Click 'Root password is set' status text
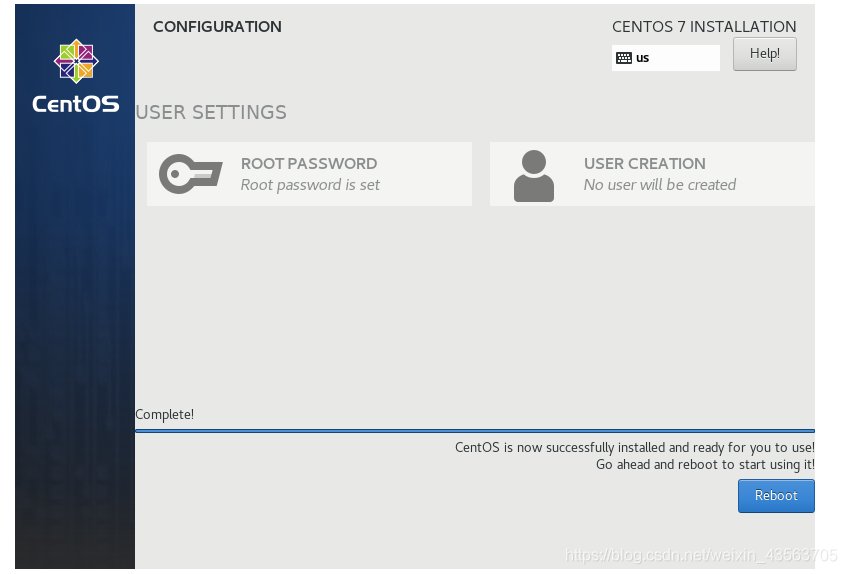 point(310,185)
